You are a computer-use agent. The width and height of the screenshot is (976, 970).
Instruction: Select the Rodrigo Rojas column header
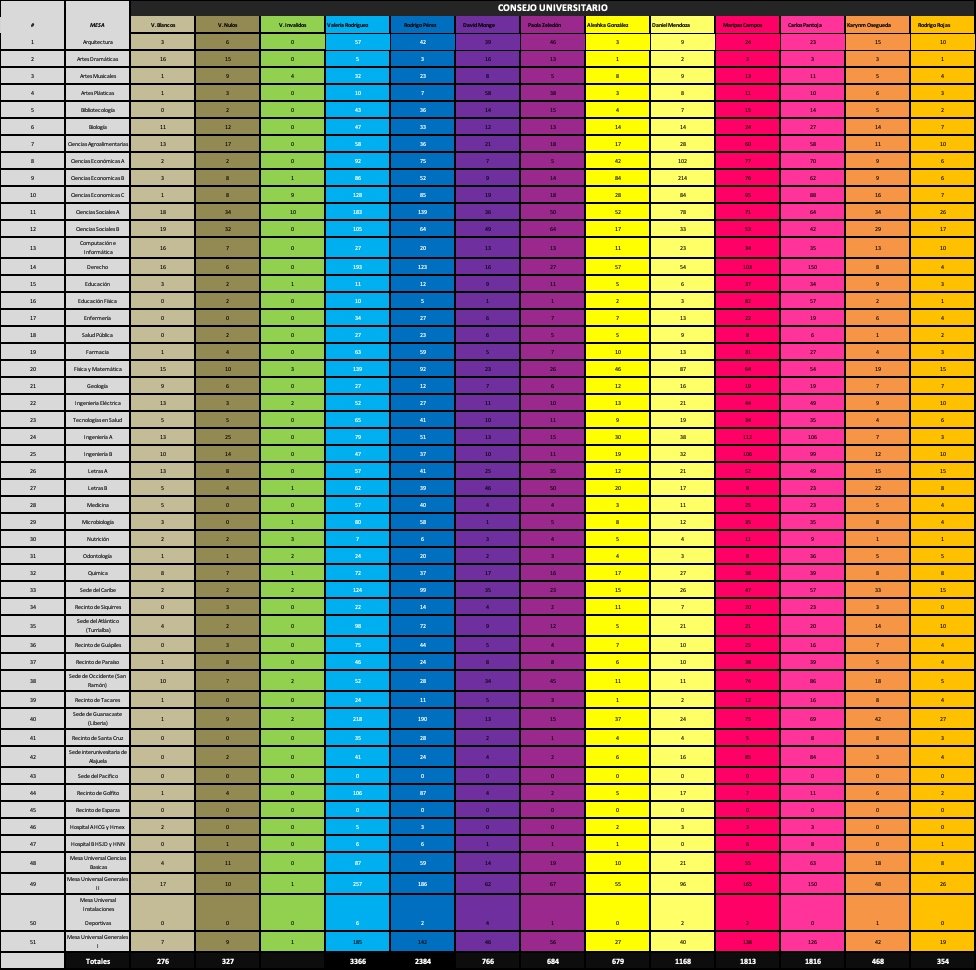942,23
